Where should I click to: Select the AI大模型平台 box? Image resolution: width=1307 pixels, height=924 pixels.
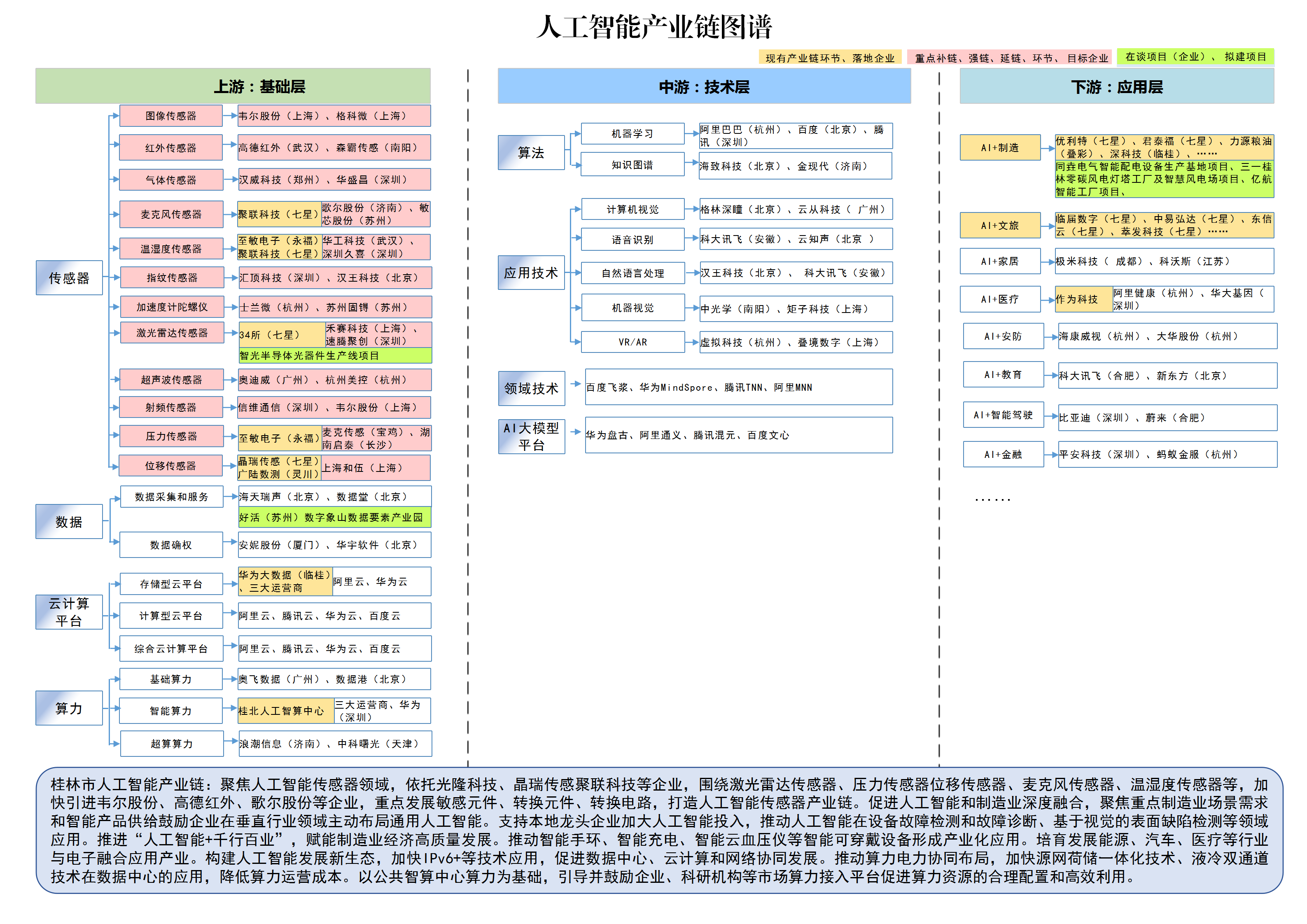click(531, 436)
